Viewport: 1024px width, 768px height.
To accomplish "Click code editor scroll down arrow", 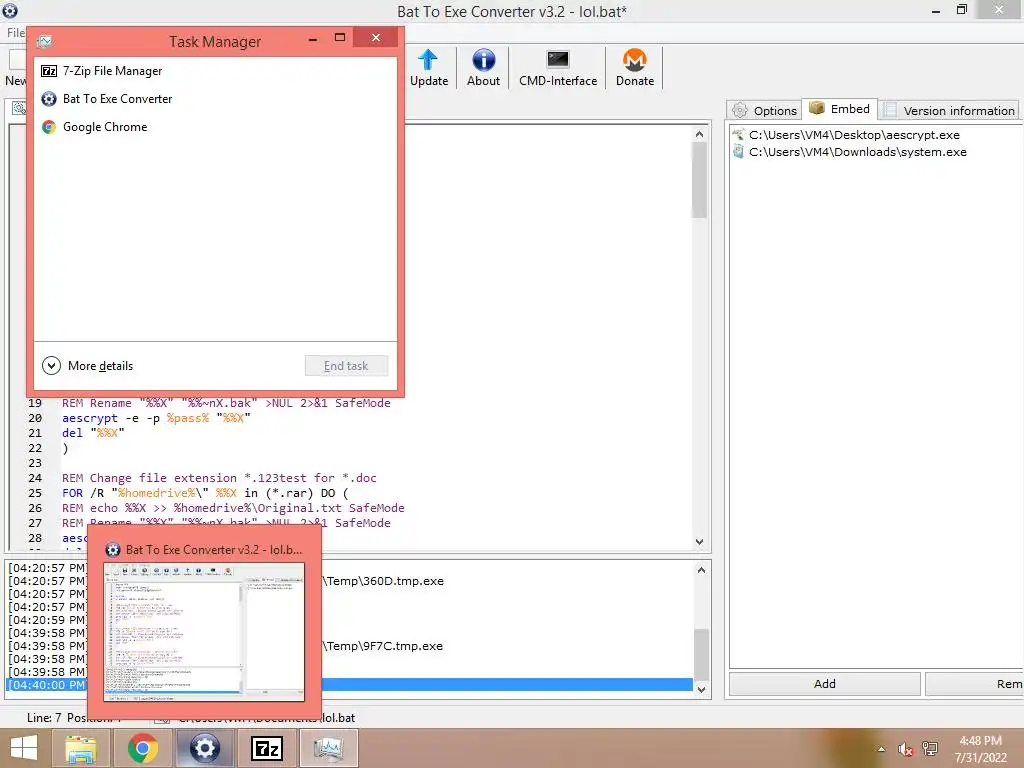I will pos(699,541).
